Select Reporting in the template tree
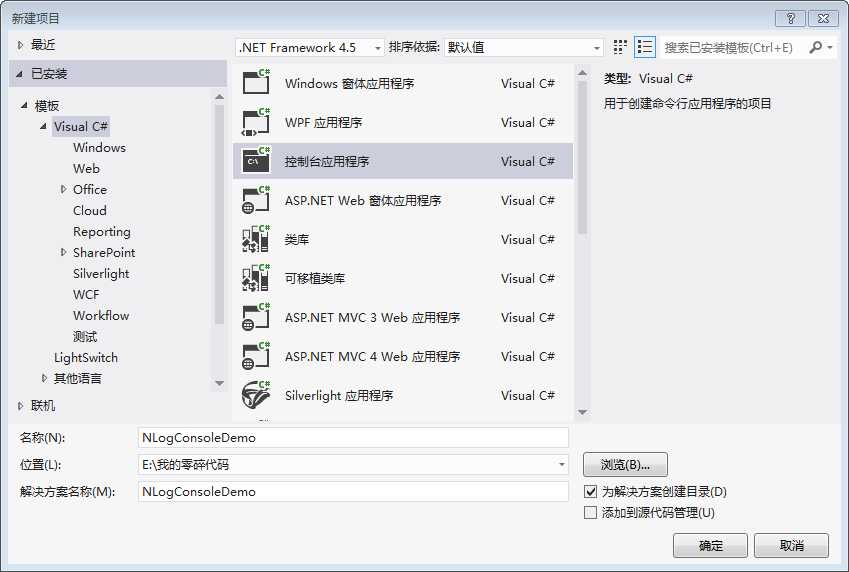 click(102, 231)
